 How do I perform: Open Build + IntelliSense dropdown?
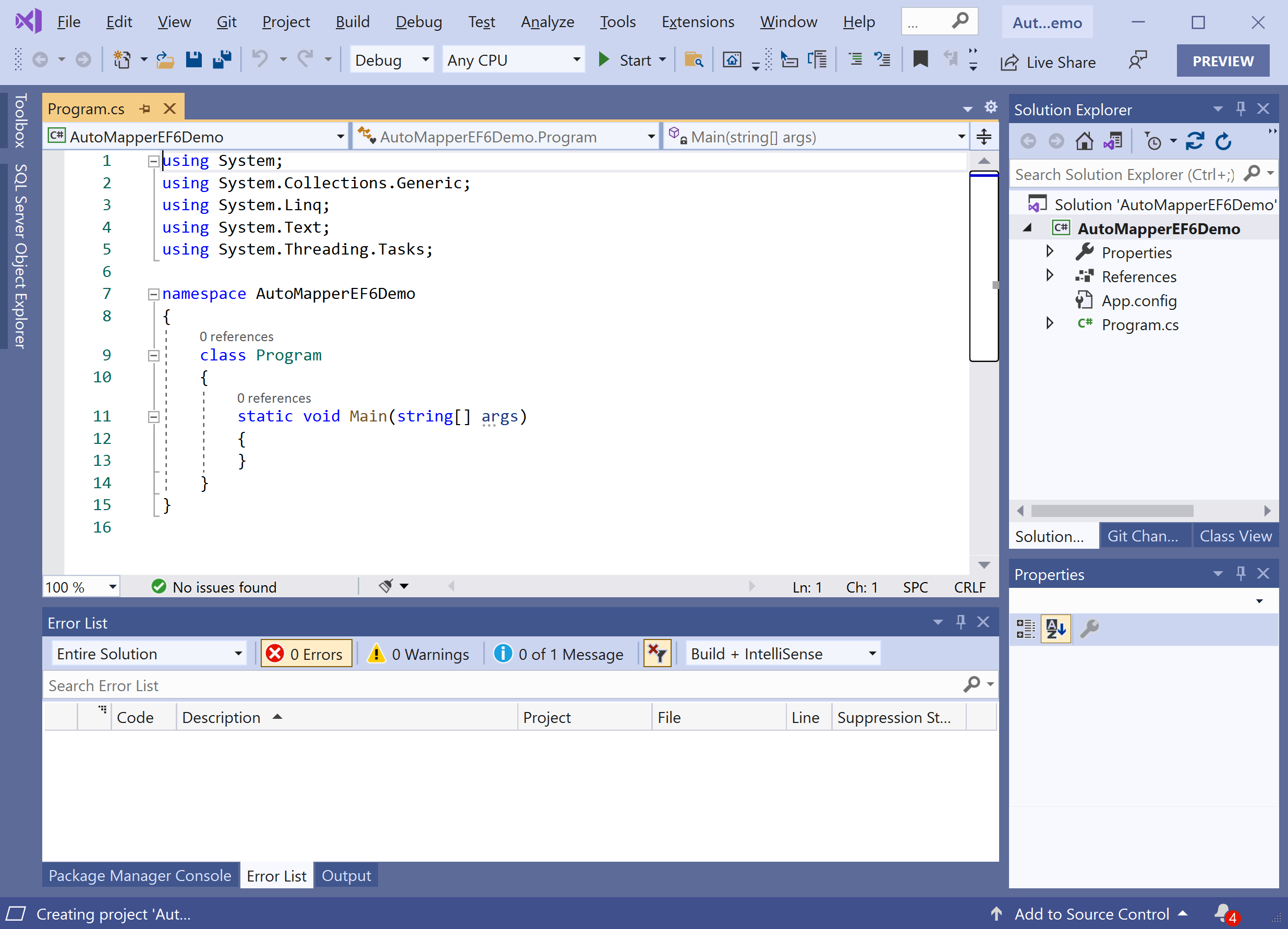click(x=783, y=654)
